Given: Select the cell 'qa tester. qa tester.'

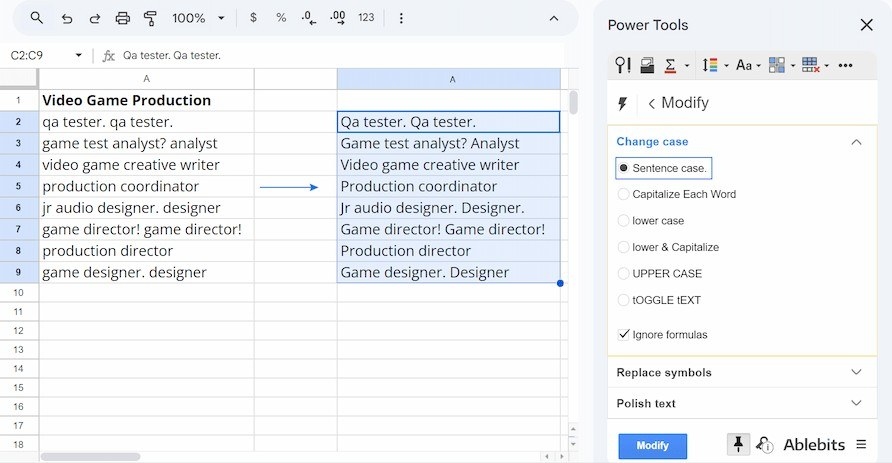Looking at the screenshot, I should [x=146, y=122].
